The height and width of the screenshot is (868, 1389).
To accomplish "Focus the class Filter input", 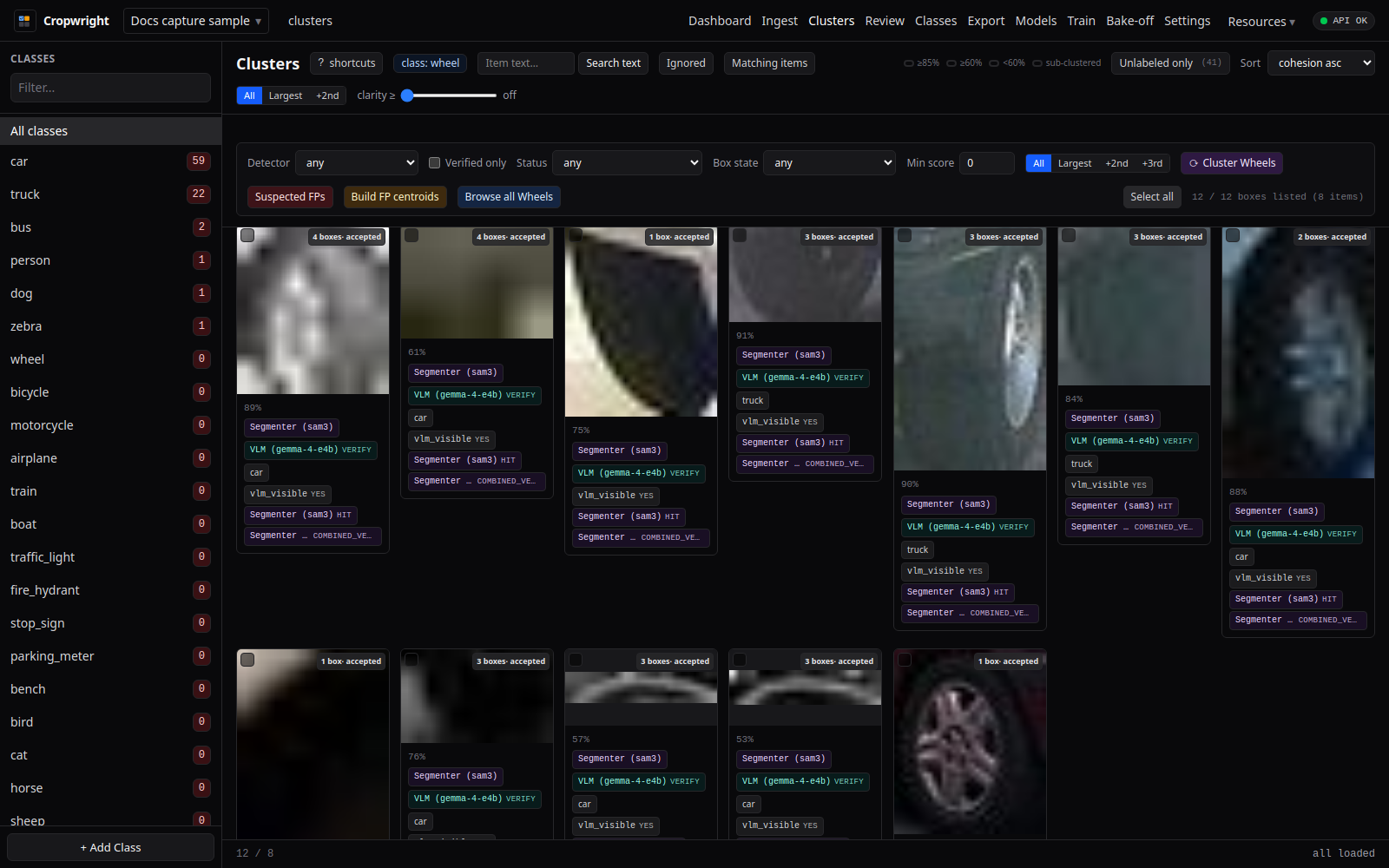I will point(110,88).
